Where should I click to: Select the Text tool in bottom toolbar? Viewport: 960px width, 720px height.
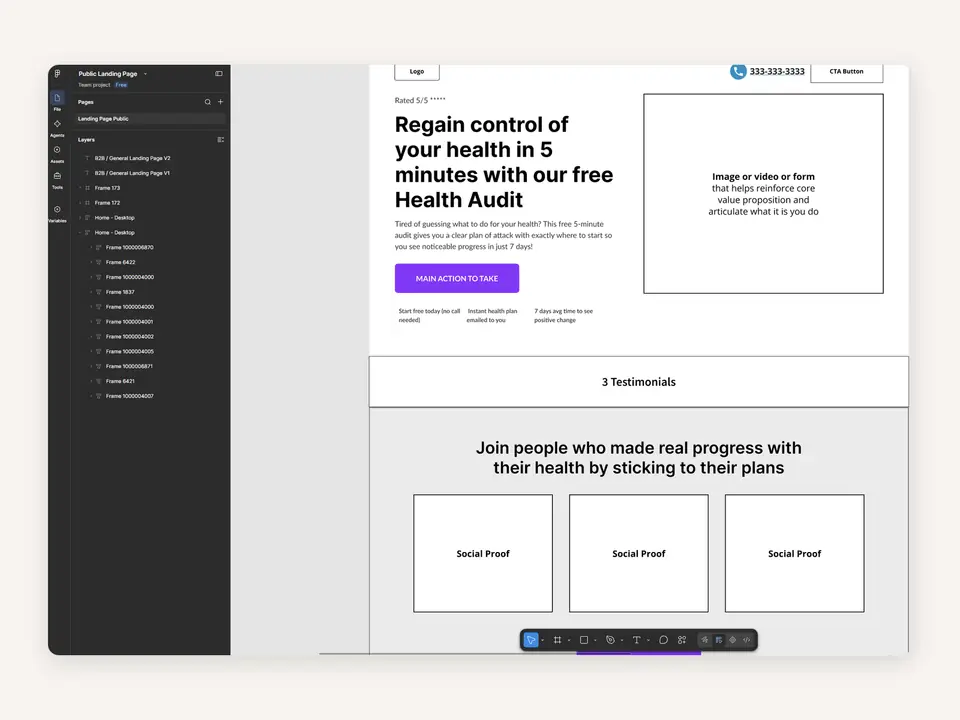637,640
